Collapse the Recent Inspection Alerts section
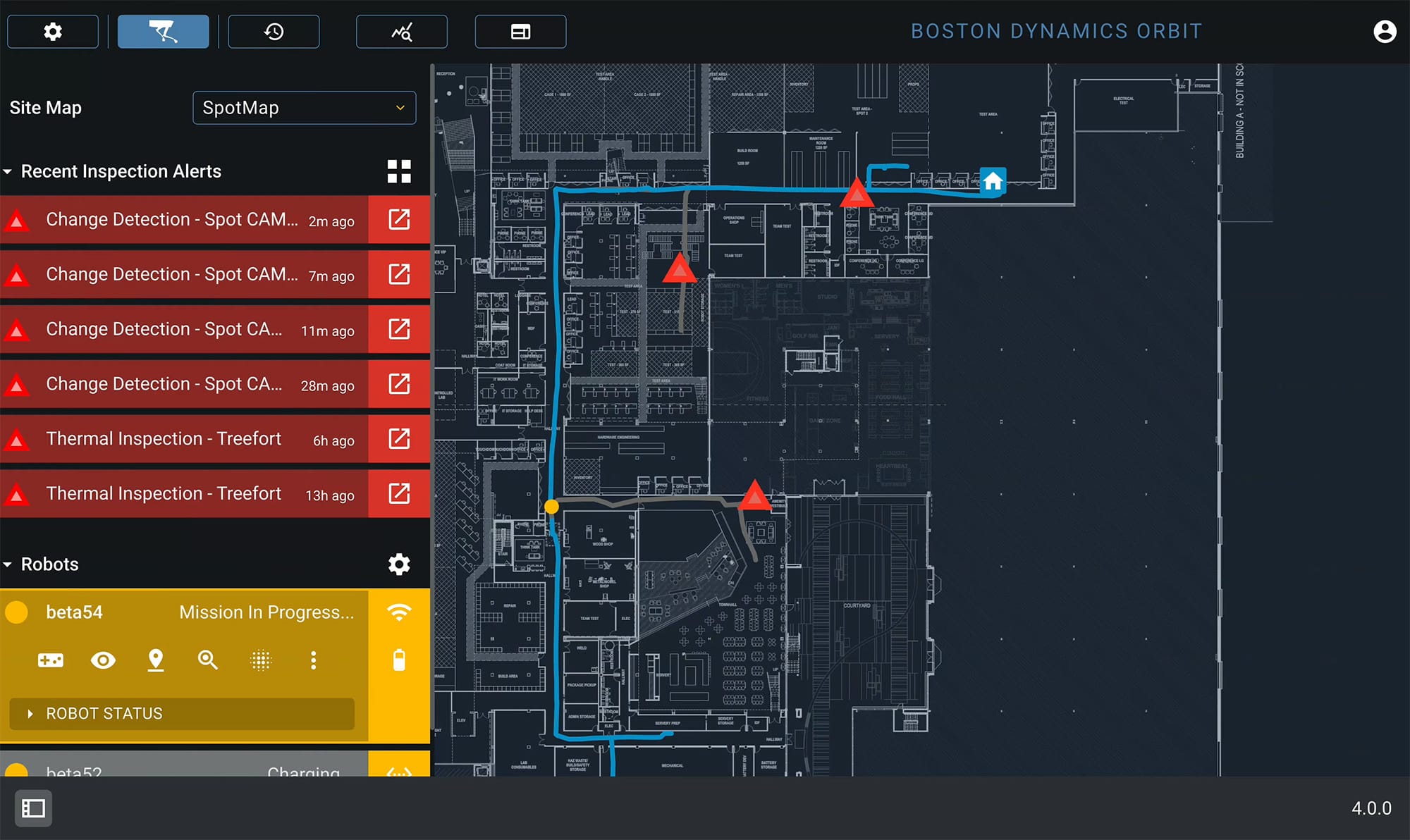Image resolution: width=1410 pixels, height=840 pixels. [8, 171]
